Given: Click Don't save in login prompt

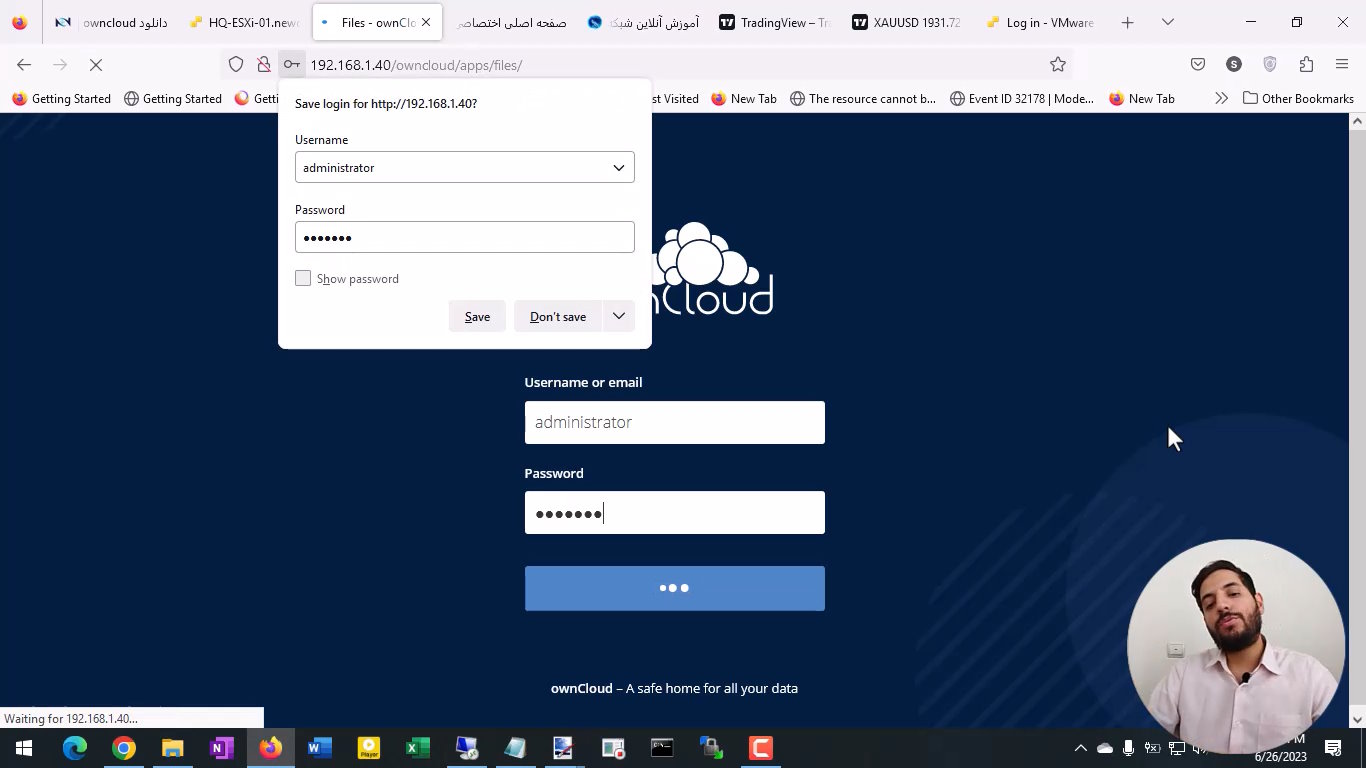Looking at the screenshot, I should click(558, 316).
